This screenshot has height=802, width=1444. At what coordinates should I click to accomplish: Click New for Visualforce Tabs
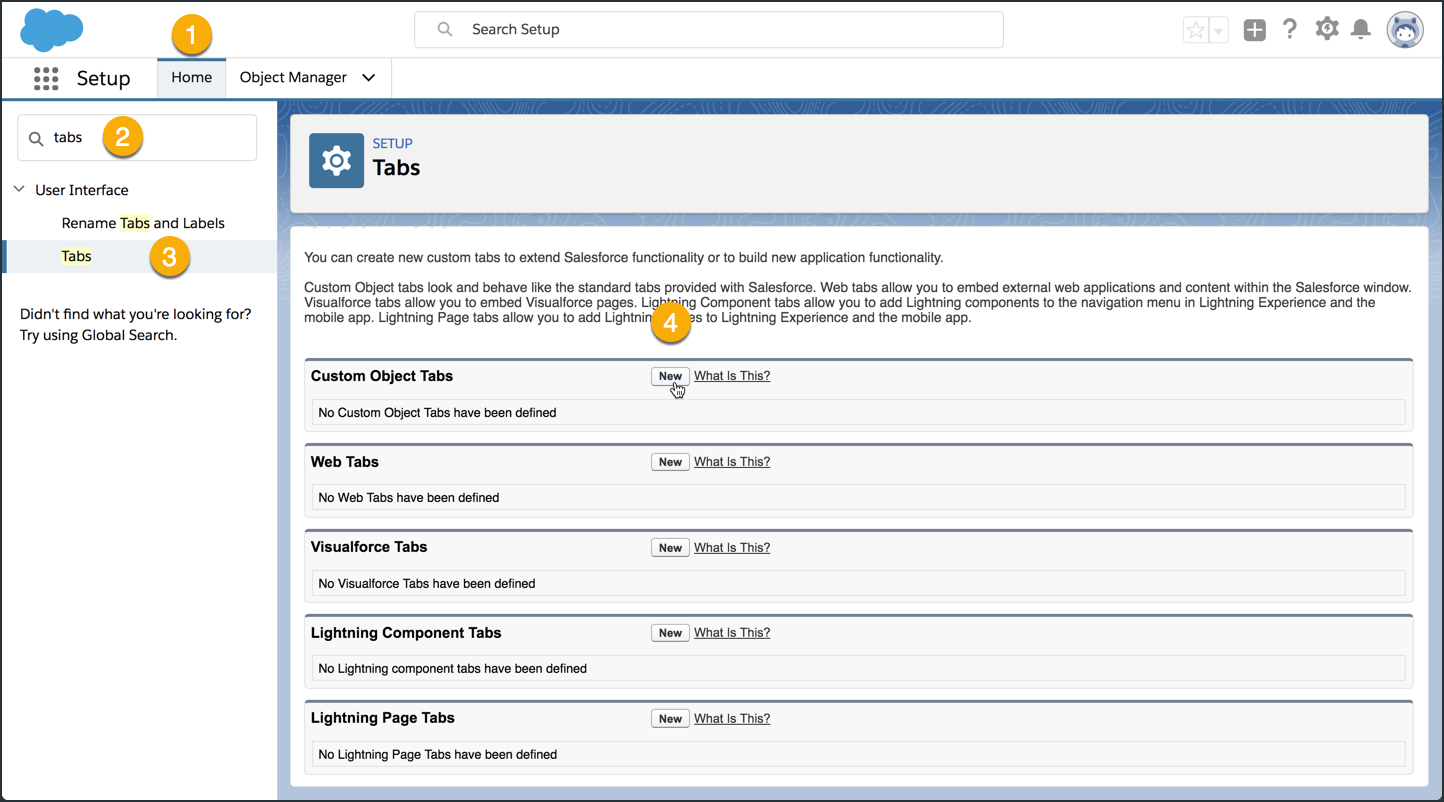[x=670, y=548]
